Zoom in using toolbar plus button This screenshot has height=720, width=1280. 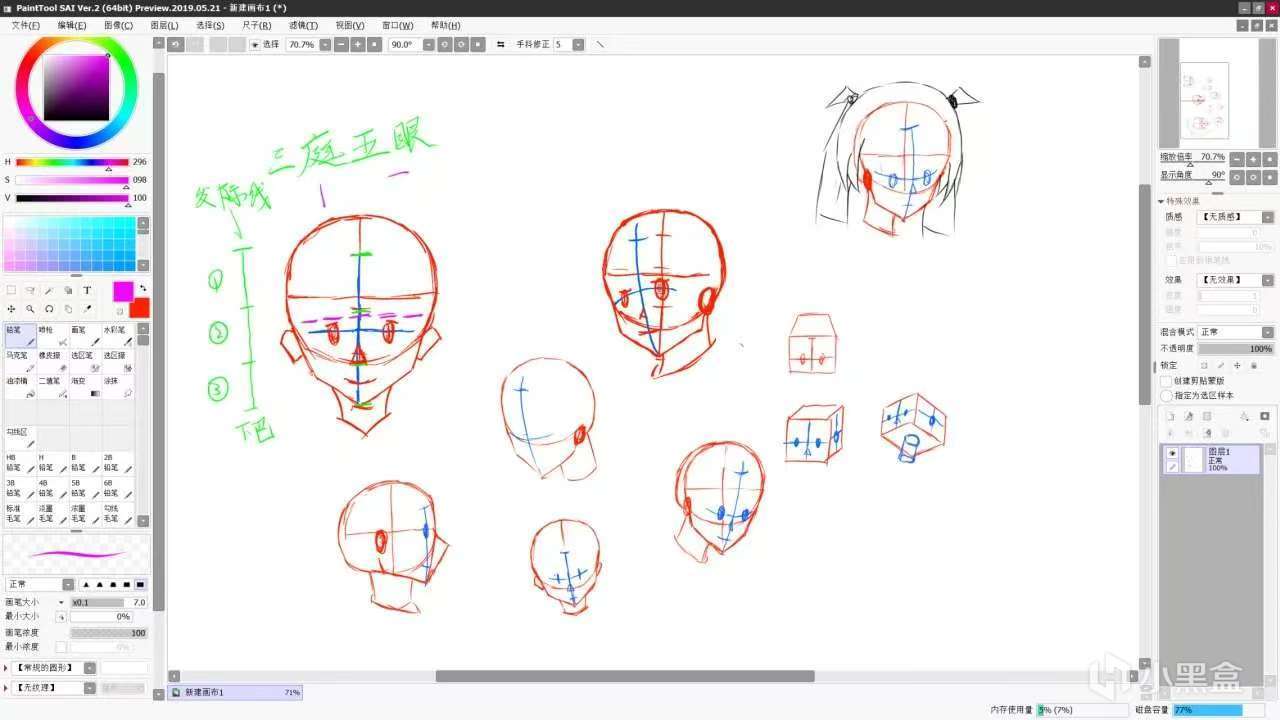tap(357, 45)
